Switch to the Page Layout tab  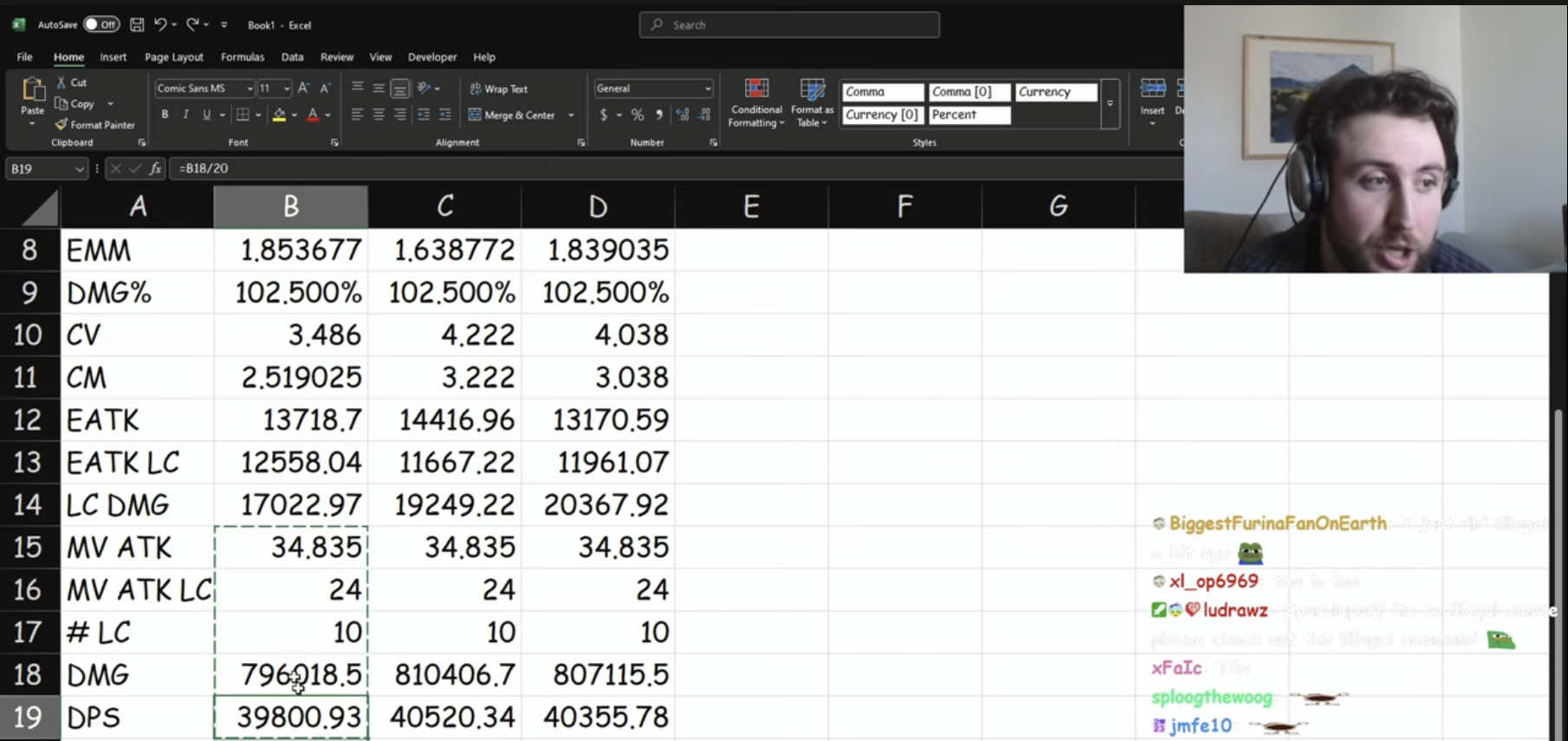pos(174,57)
